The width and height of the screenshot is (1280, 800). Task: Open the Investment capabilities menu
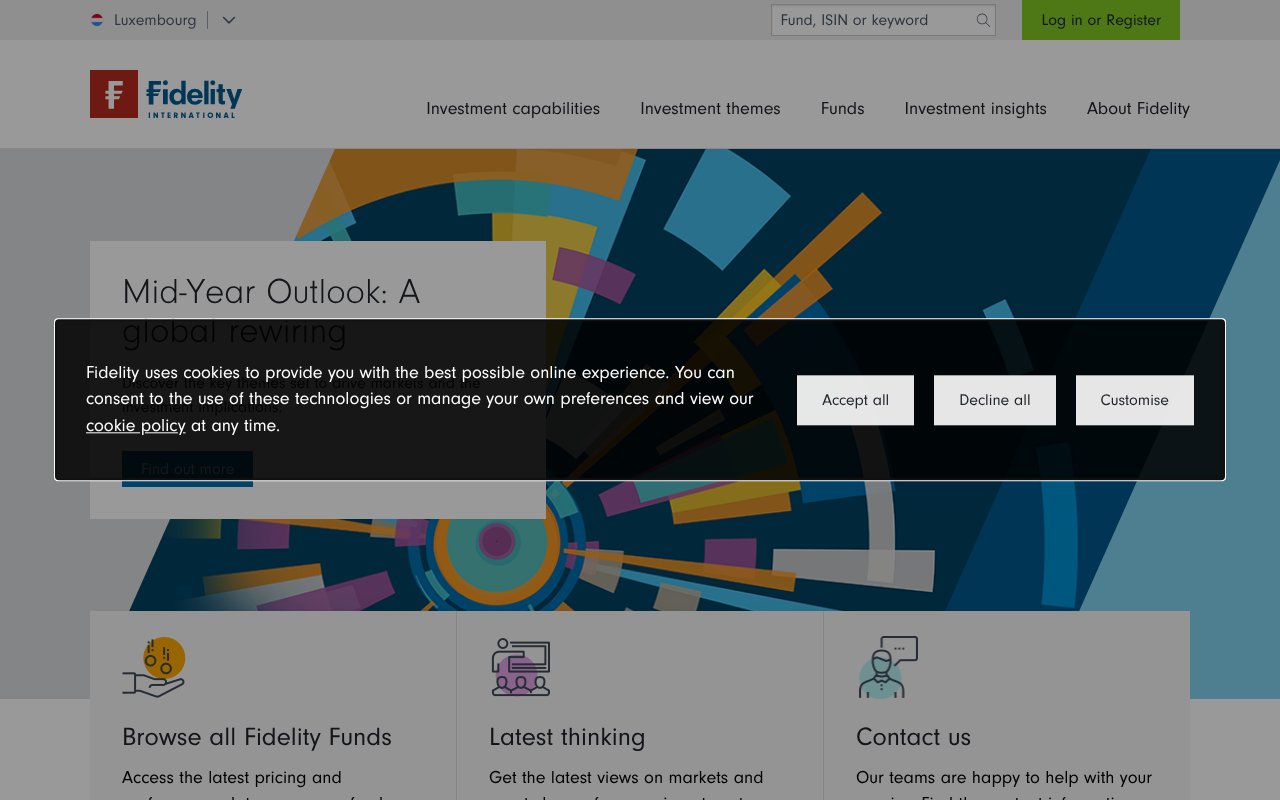pyautogui.click(x=512, y=108)
